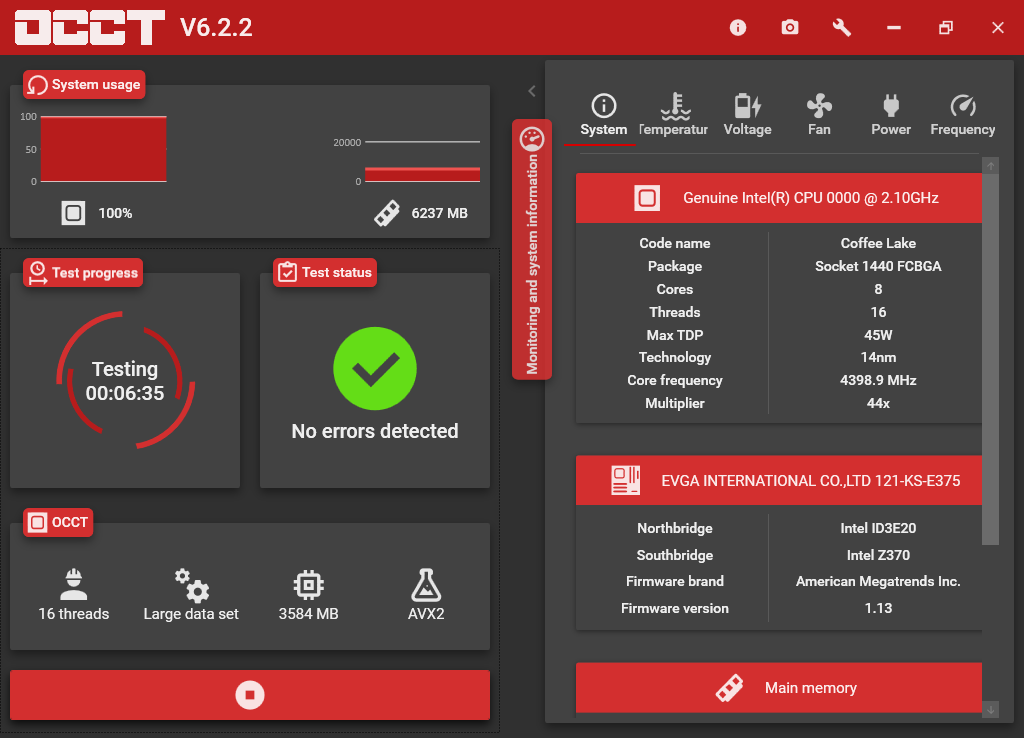Click the Large data set gears icon
Image resolution: width=1024 pixels, height=738 pixels.
point(192,585)
